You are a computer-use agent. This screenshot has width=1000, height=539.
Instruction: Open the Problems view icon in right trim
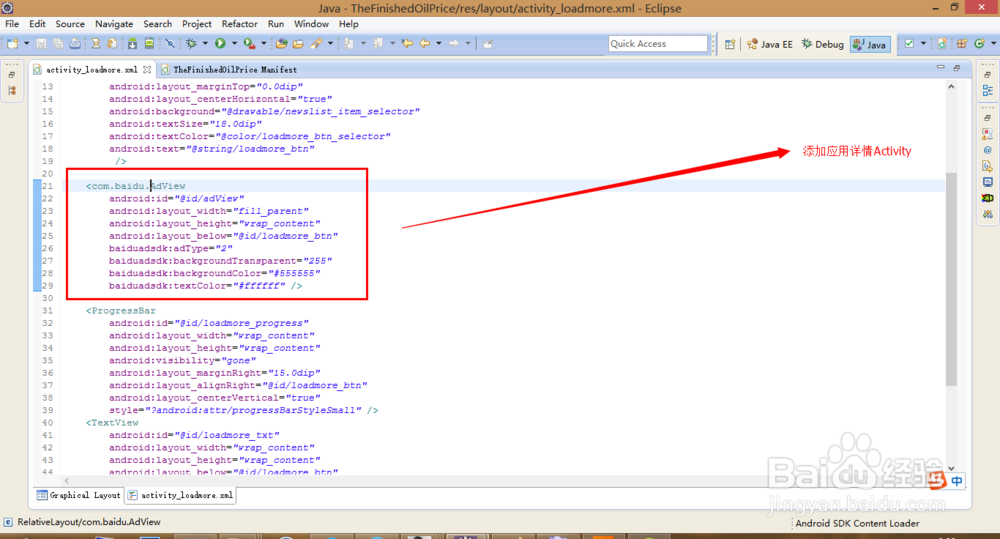pos(987,134)
